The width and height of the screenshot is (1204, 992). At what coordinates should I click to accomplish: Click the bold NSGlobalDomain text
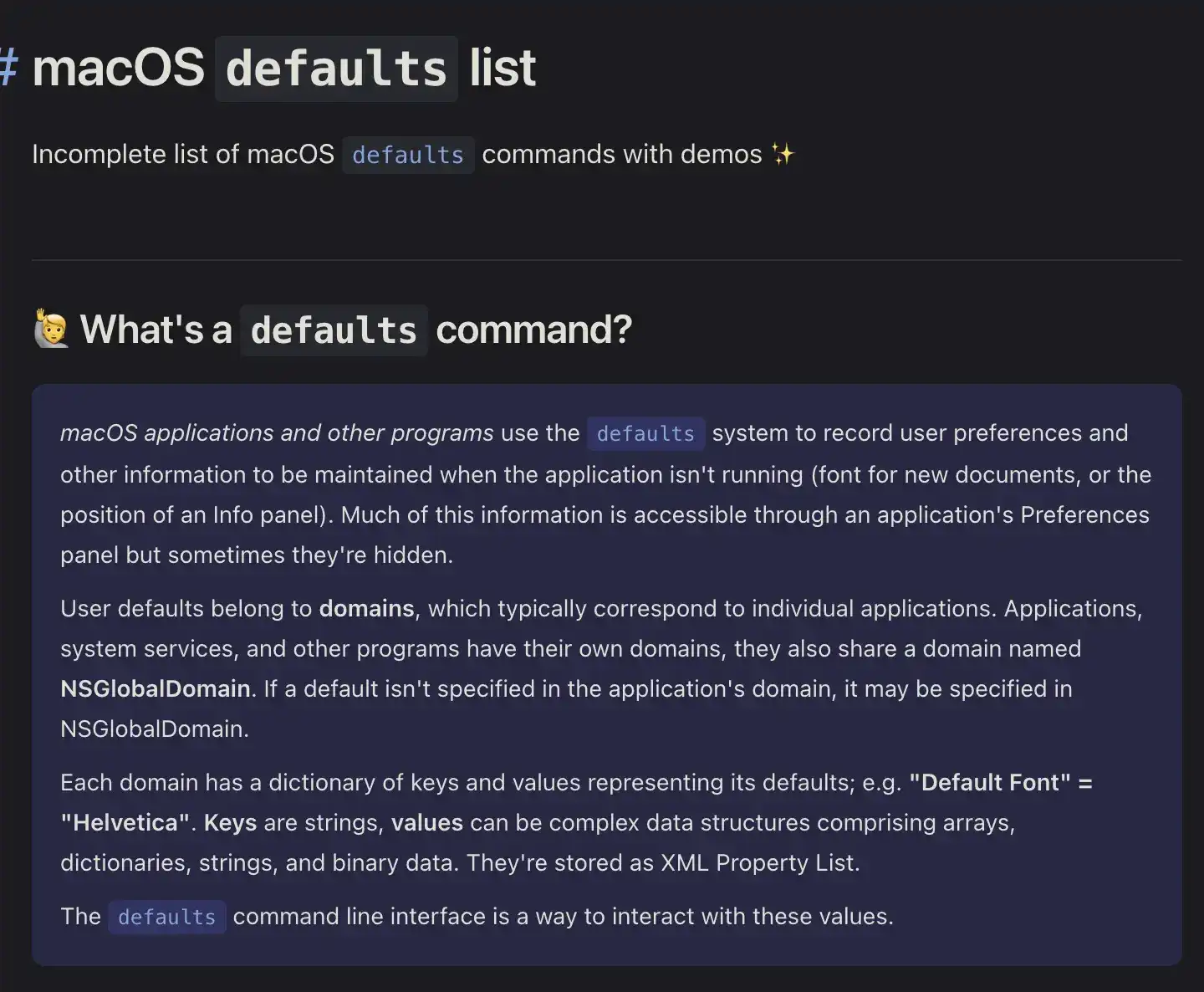click(x=156, y=688)
